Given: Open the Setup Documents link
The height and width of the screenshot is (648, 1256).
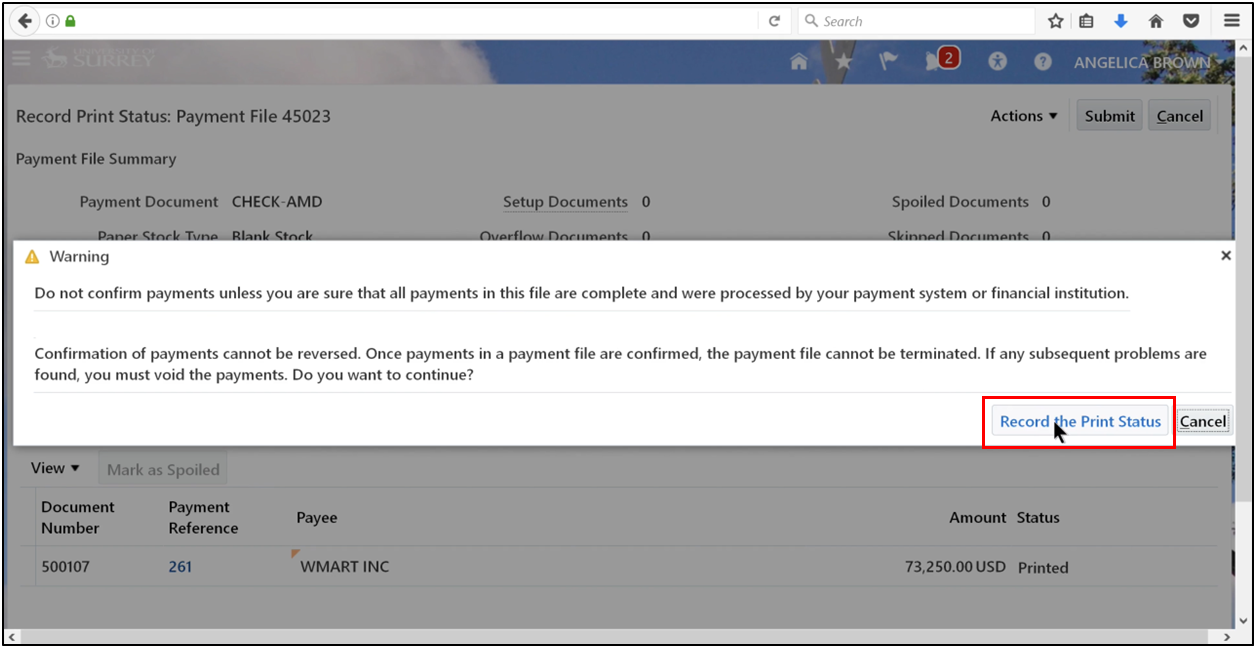Looking at the screenshot, I should click(565, 202).
